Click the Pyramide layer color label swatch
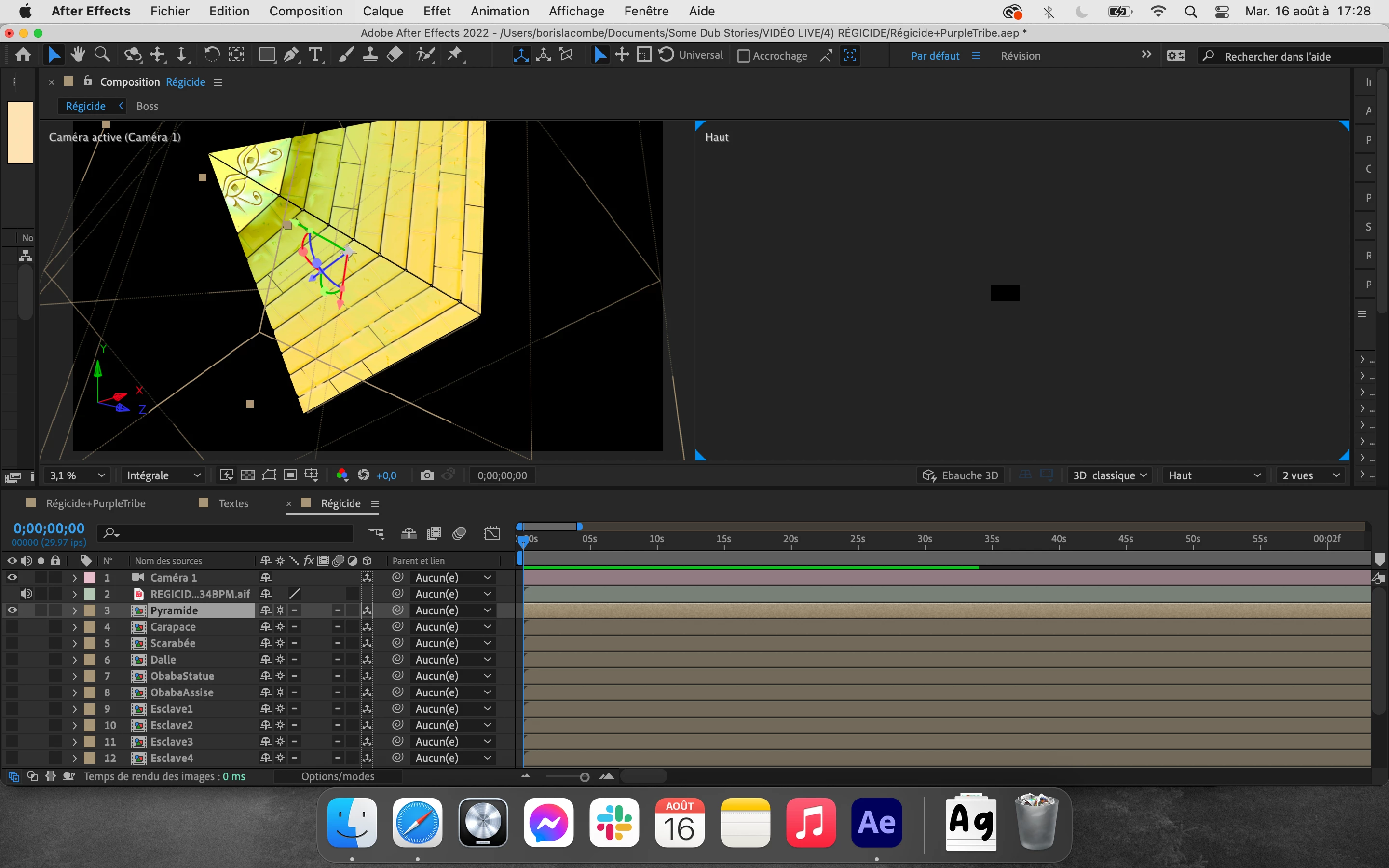The width and height of the screenshot is (1389, 868). coord(90,610)
